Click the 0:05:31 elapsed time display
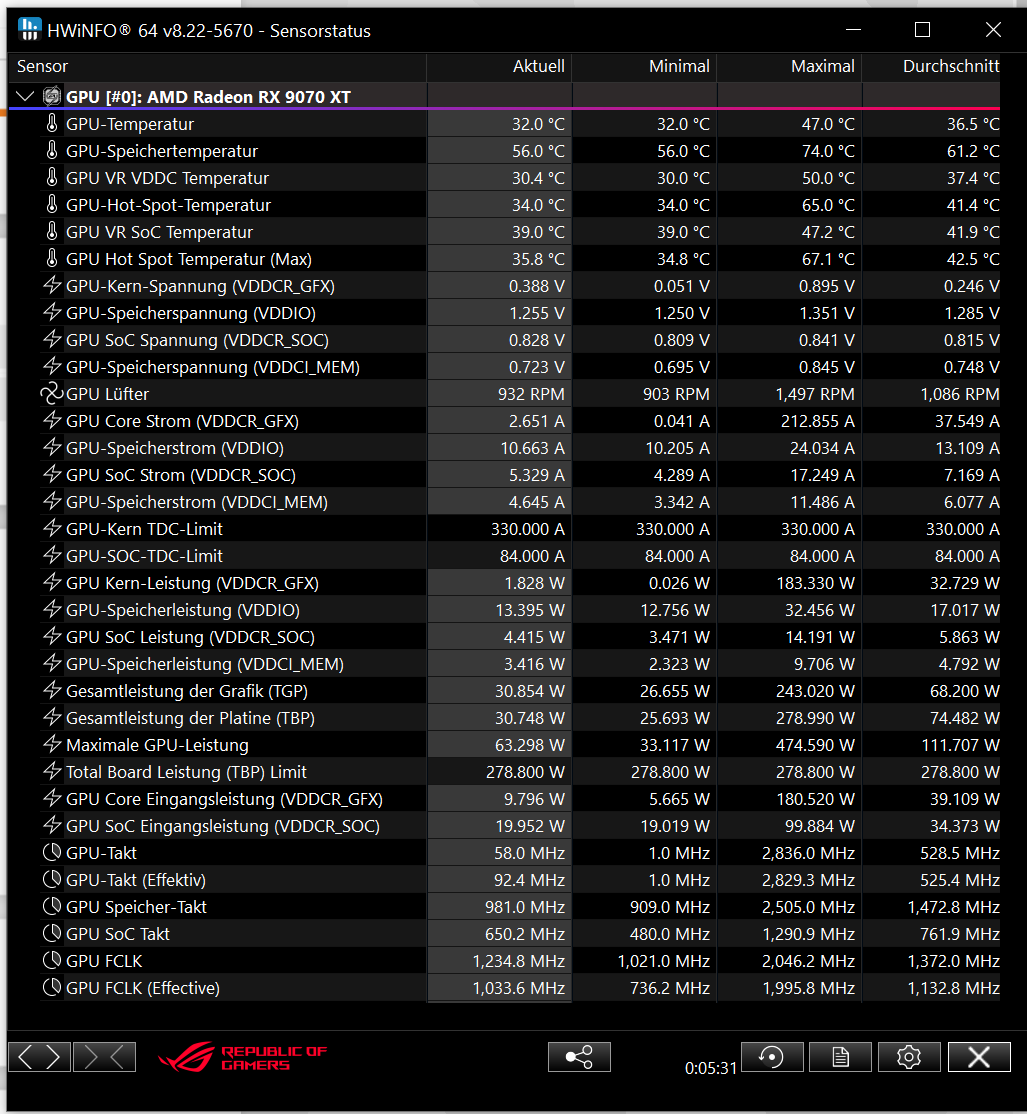The height and width of the screenshot is (1114, 1027). click(711, 1068)
